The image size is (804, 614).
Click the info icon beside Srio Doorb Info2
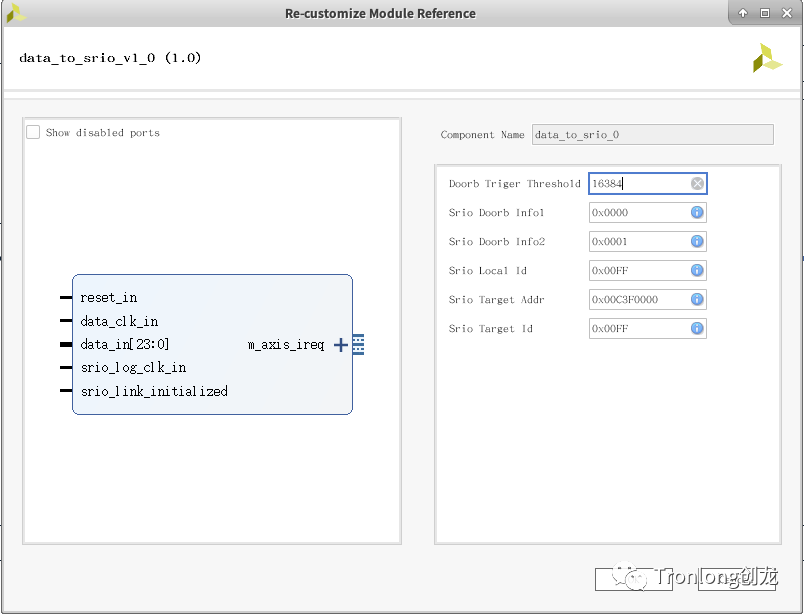697,241
